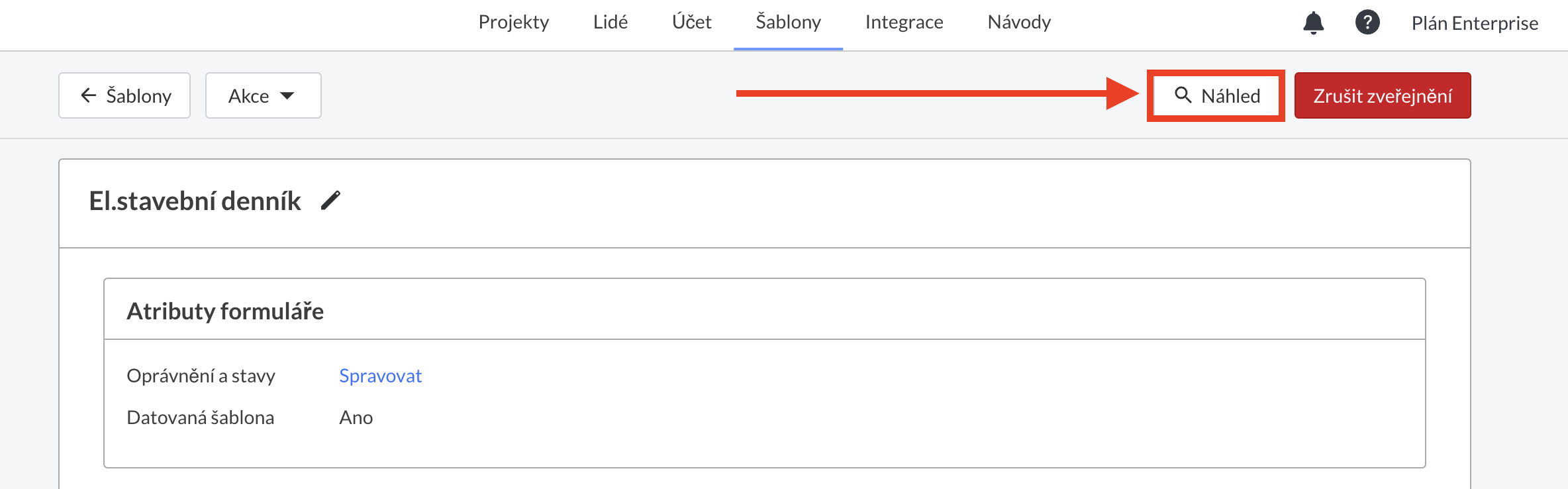Click the back arrow icon beside Šablony
This screenshot has height=489, width=1568.
coord(89,95)
